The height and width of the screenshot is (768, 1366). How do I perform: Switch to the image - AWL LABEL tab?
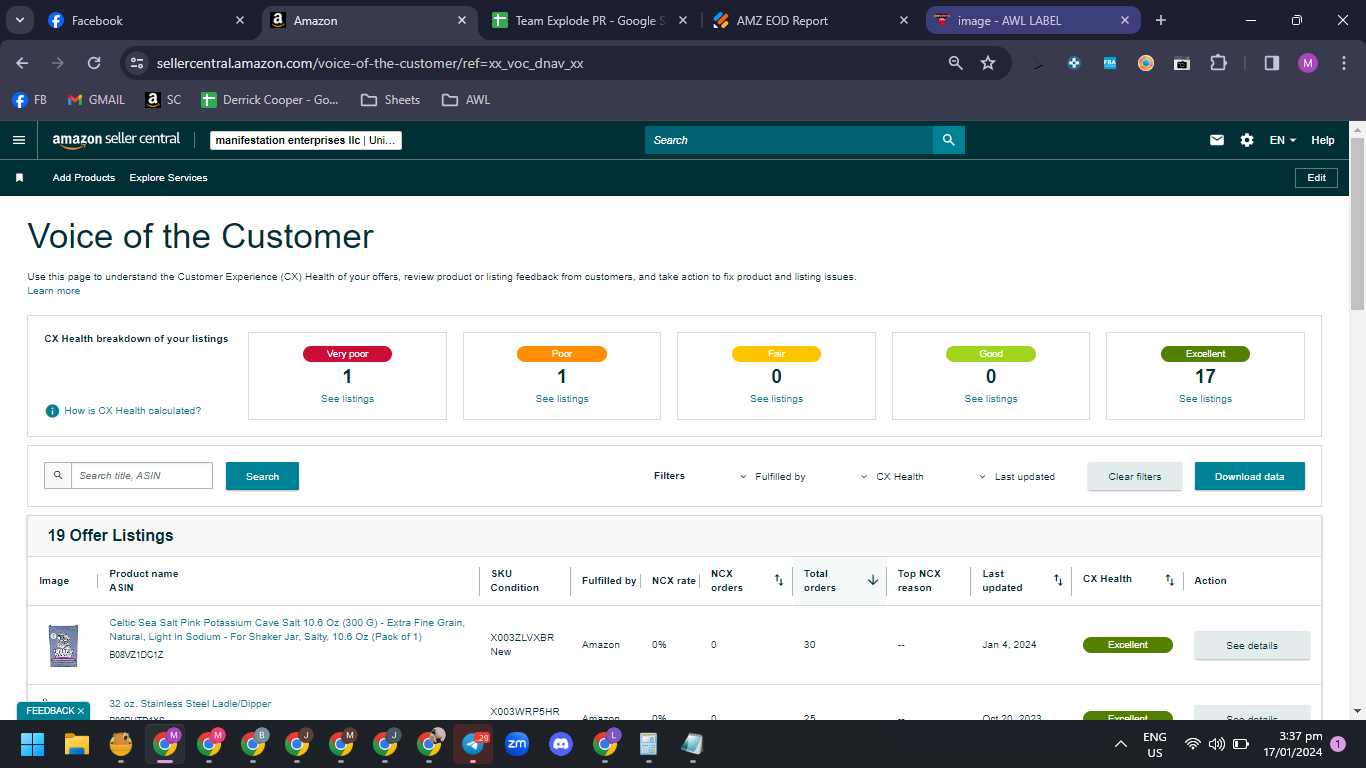point(1033,20)
